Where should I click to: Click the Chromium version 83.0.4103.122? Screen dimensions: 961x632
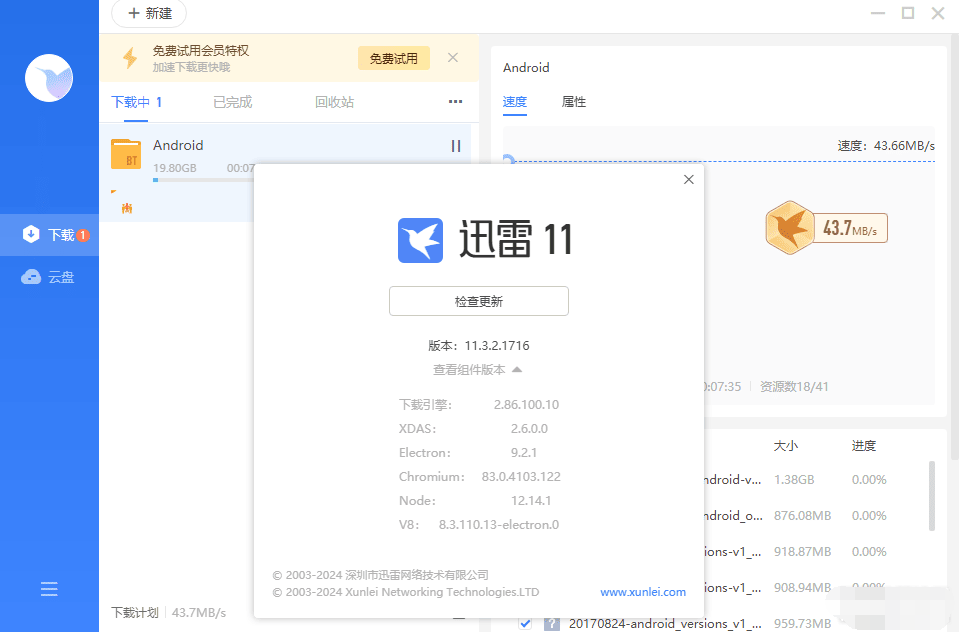tap(521, 476)
